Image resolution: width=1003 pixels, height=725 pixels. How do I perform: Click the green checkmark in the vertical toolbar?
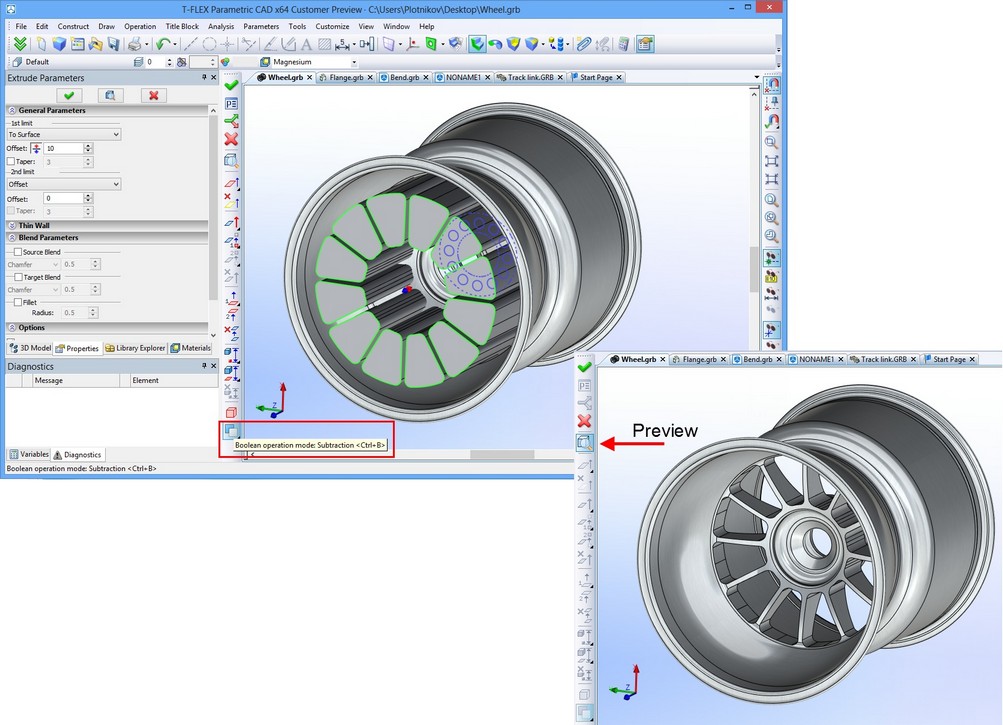pyautogui.click(x=231, y=86)
